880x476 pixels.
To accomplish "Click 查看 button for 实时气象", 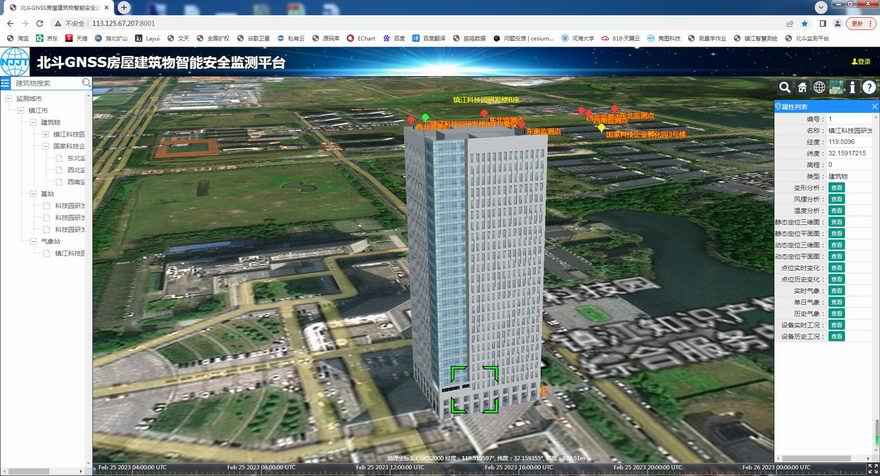I will (x=836, y=291).
